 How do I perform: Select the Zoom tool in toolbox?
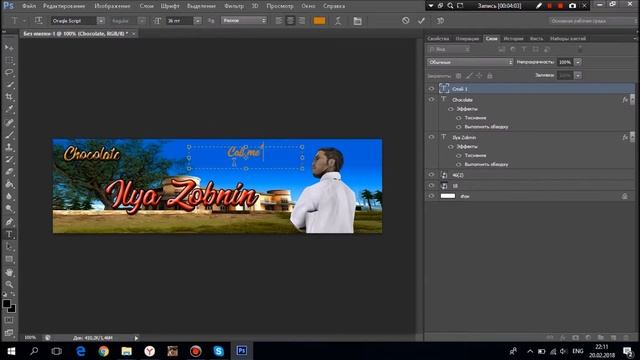coord(9,284)
